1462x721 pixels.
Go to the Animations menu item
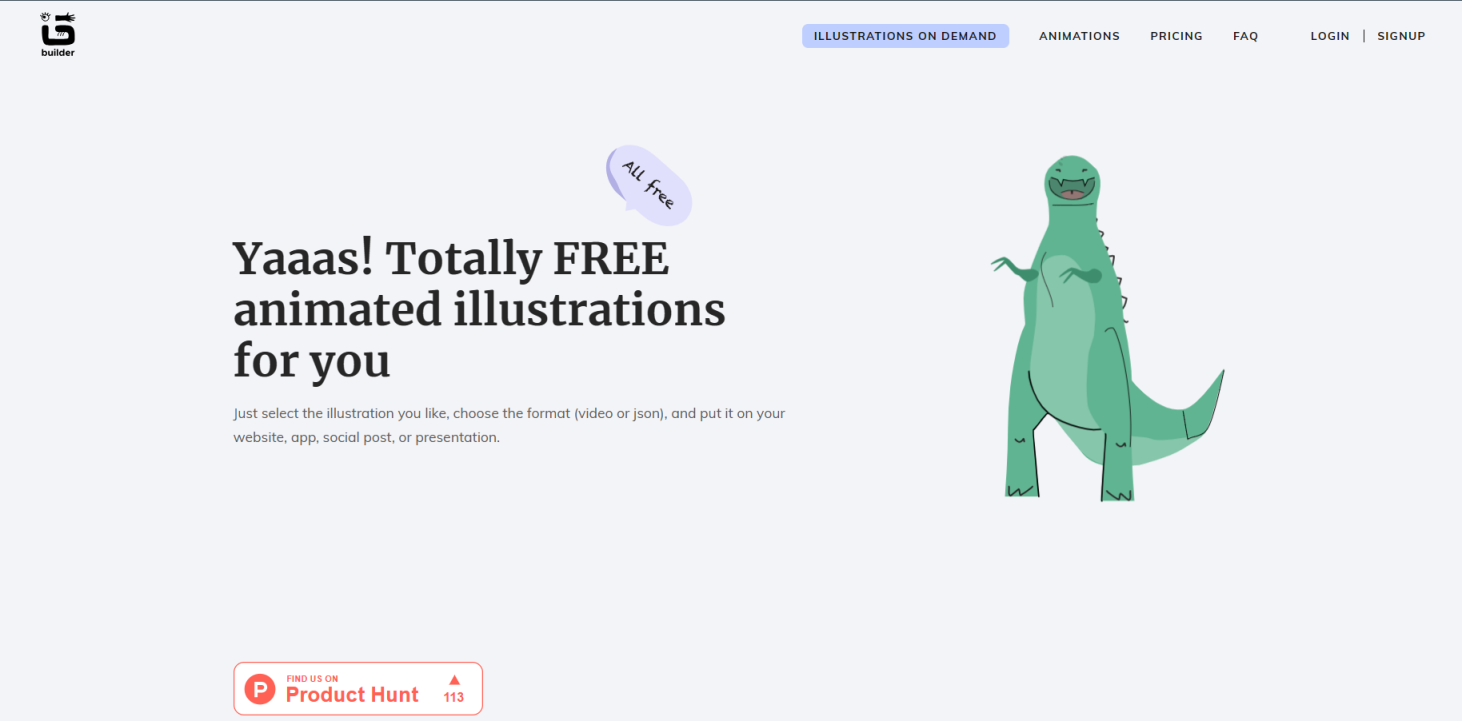point(1079,36)
